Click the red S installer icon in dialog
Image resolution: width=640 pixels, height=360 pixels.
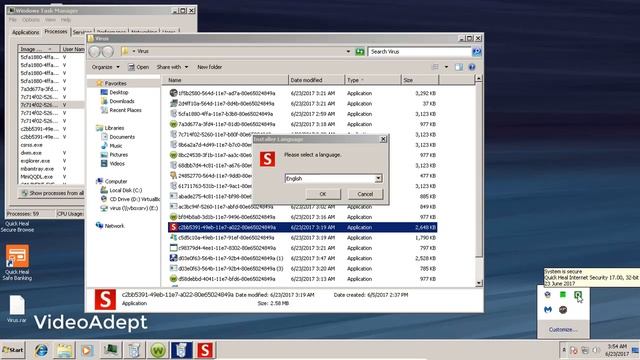267,159
